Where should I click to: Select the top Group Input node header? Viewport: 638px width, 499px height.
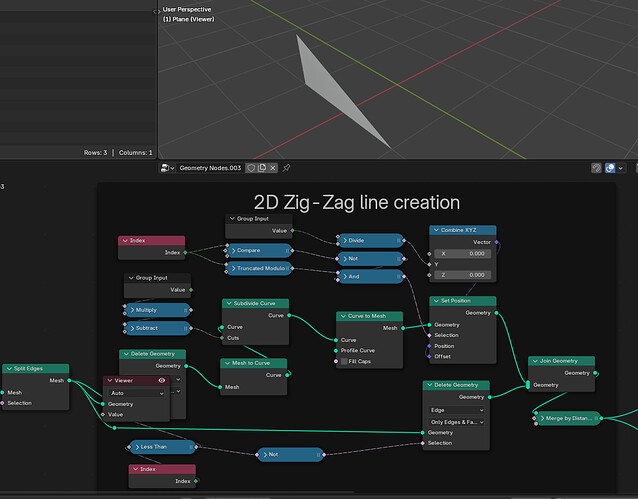click(x=259, y=219)
